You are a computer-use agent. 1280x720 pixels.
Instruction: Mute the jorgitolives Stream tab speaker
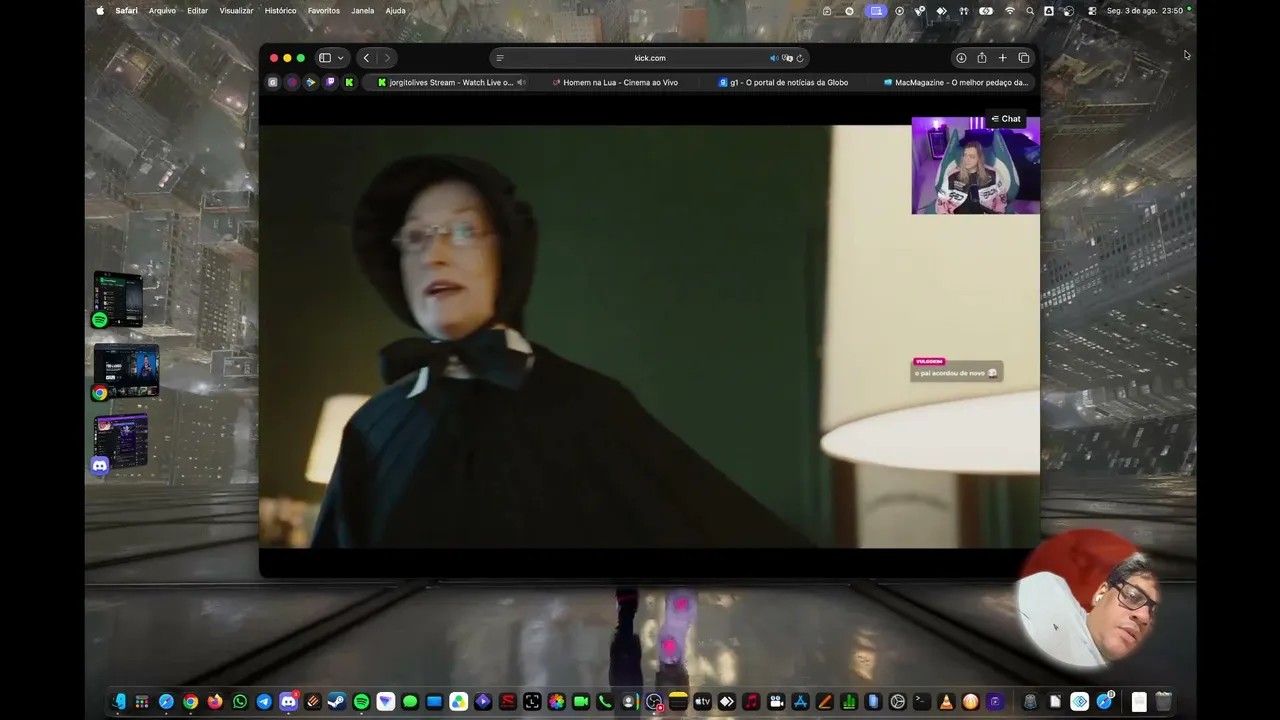[521, 82]
